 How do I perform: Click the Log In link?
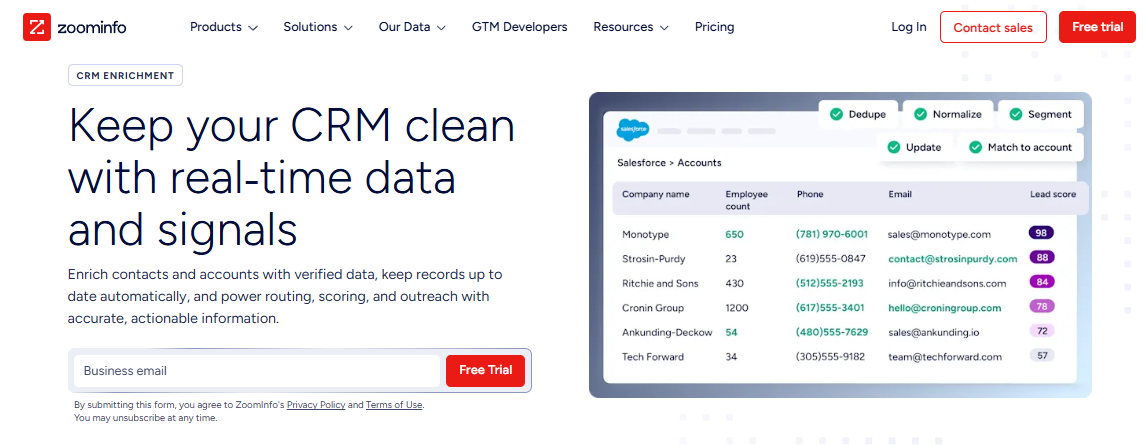909,27
